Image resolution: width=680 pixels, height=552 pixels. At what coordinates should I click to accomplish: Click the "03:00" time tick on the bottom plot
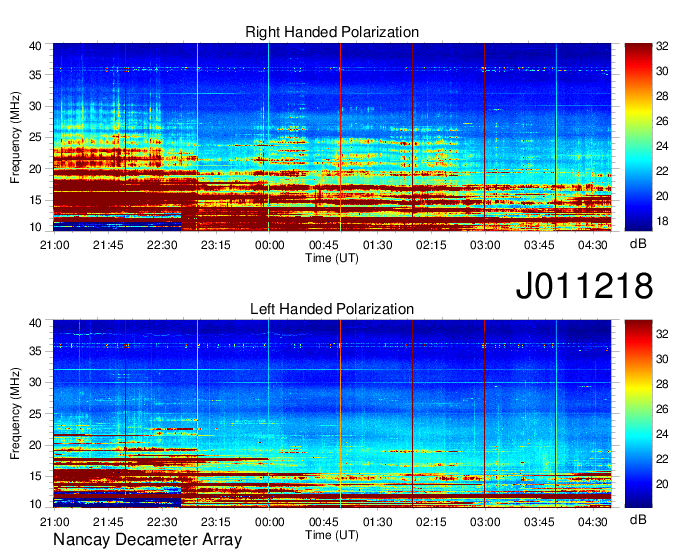click(x=485, y=522)
